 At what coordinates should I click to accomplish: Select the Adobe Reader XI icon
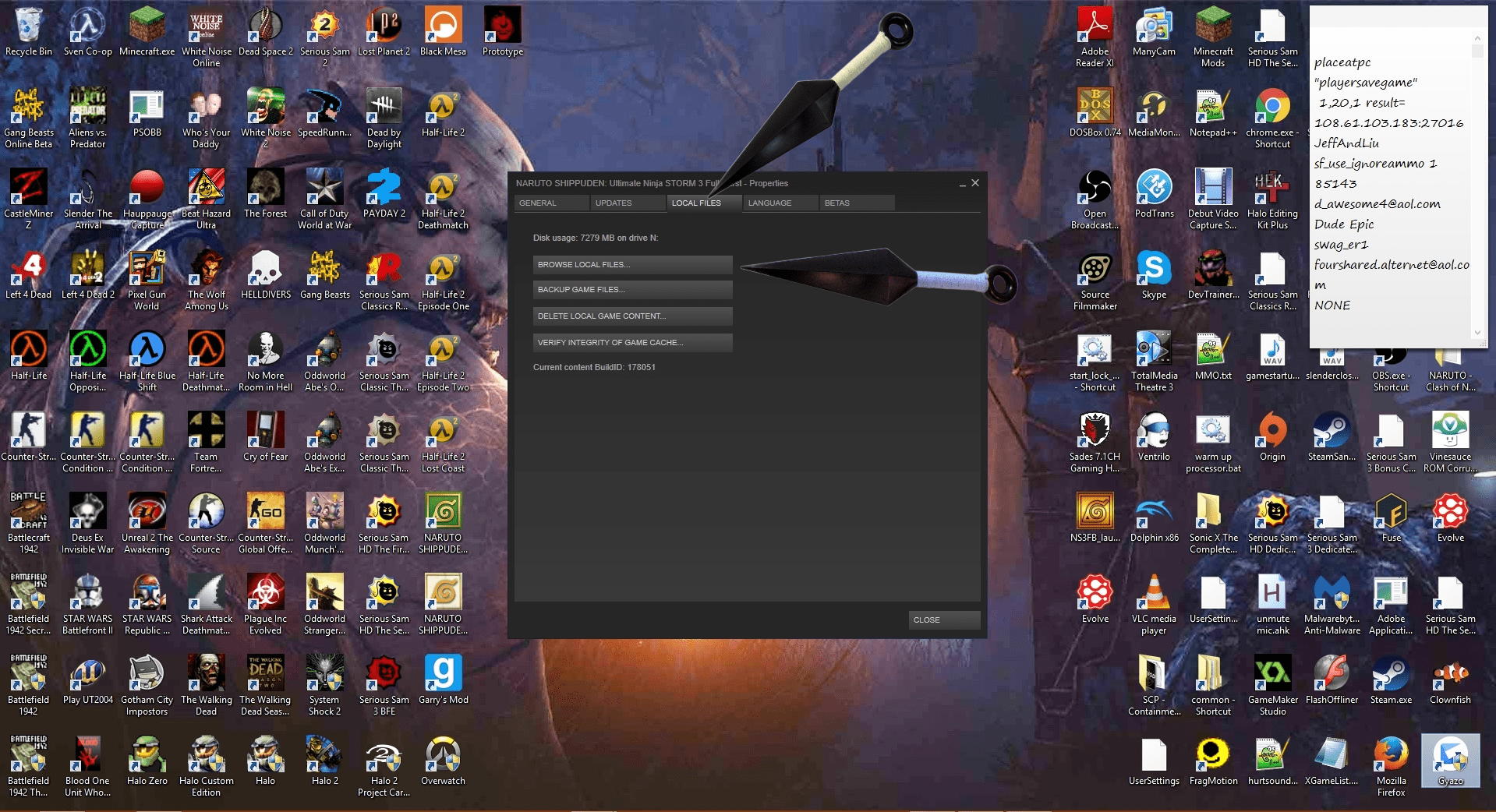click(1095, 37)
